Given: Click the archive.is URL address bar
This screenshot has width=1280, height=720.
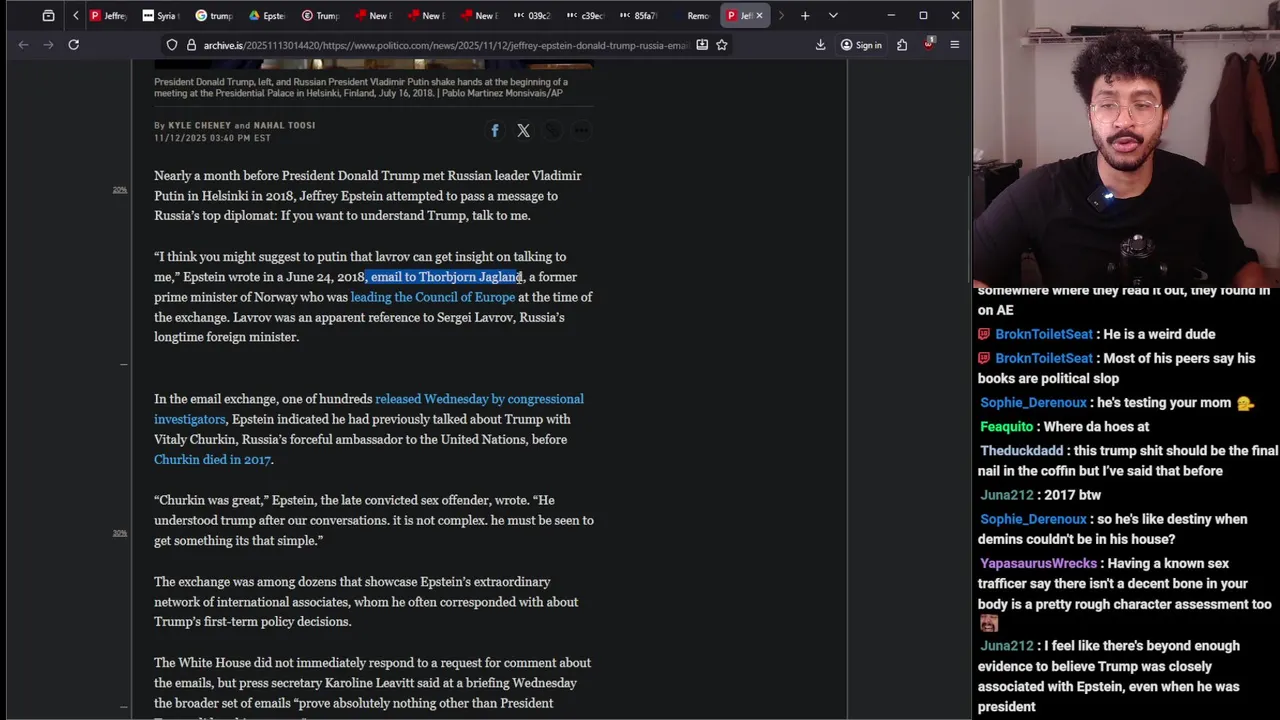Looking at the screenshot, I should click(445, 45).
